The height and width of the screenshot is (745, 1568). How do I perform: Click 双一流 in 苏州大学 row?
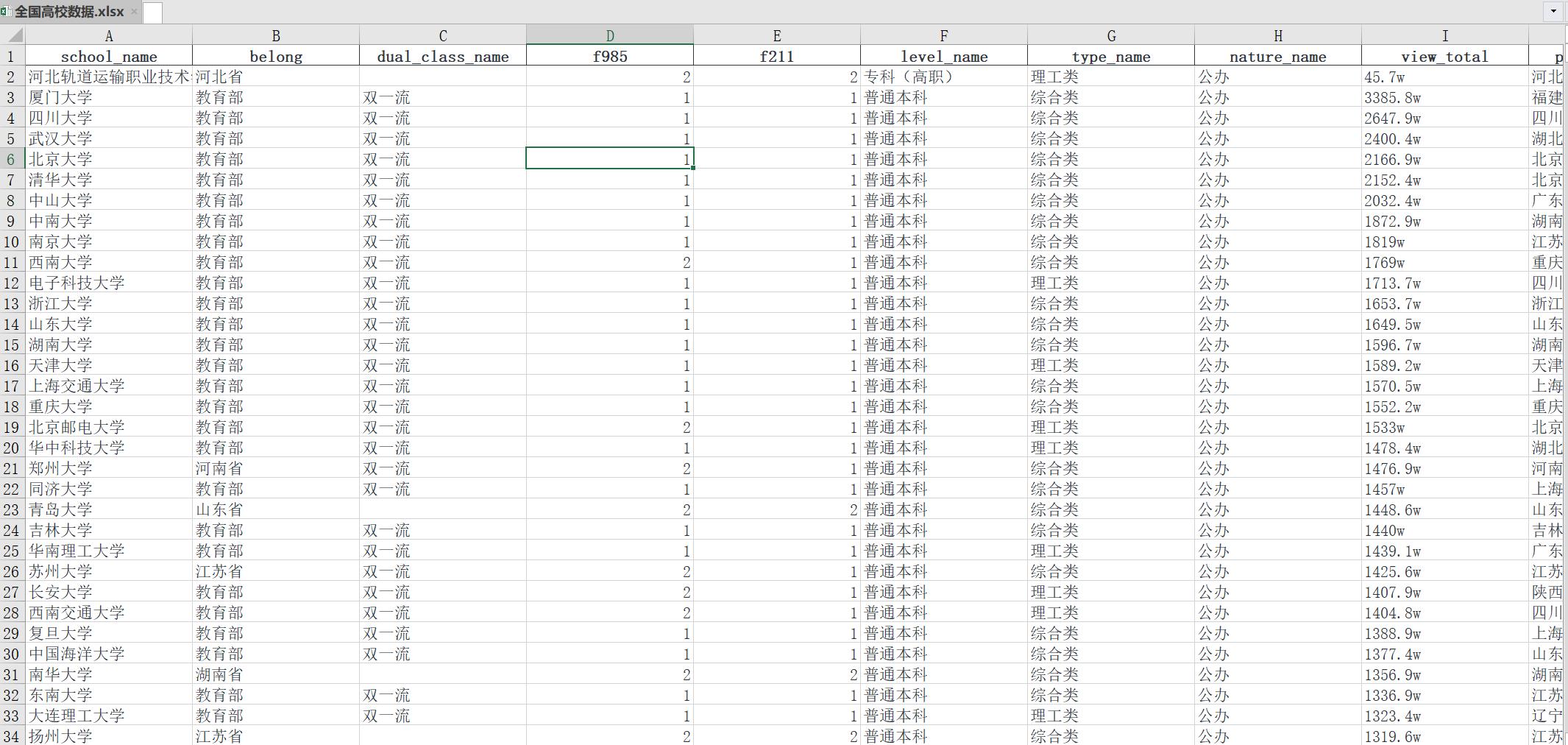tap(443, 571)
